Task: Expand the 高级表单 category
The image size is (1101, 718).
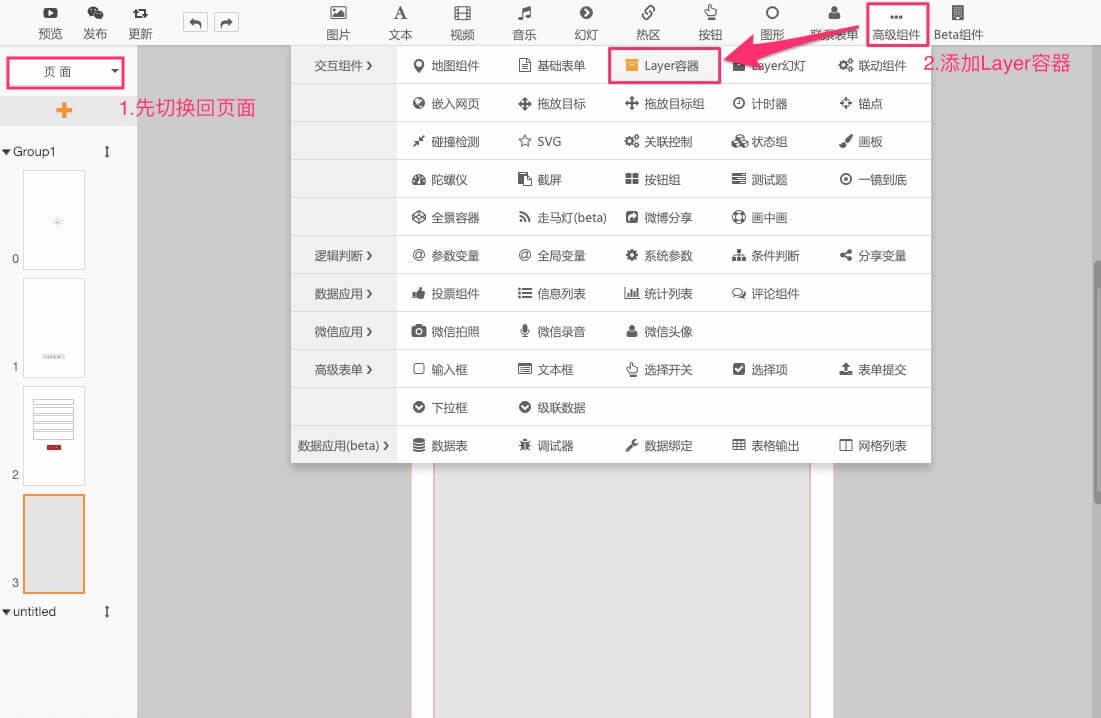Action: coord(343,370)
